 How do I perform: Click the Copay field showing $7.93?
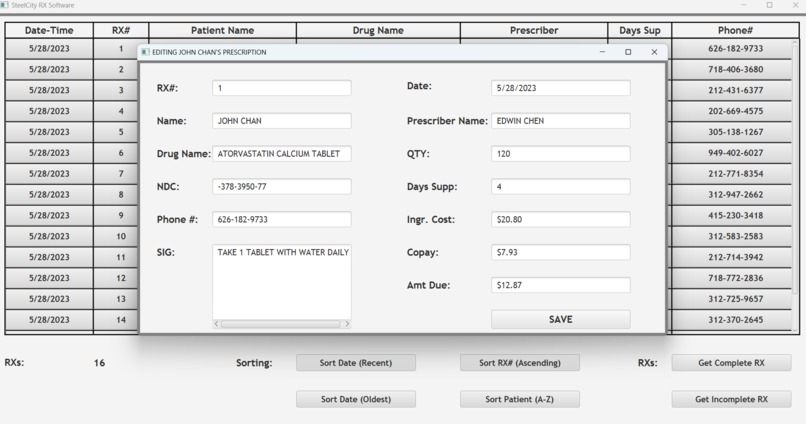[x=561, y=252]
